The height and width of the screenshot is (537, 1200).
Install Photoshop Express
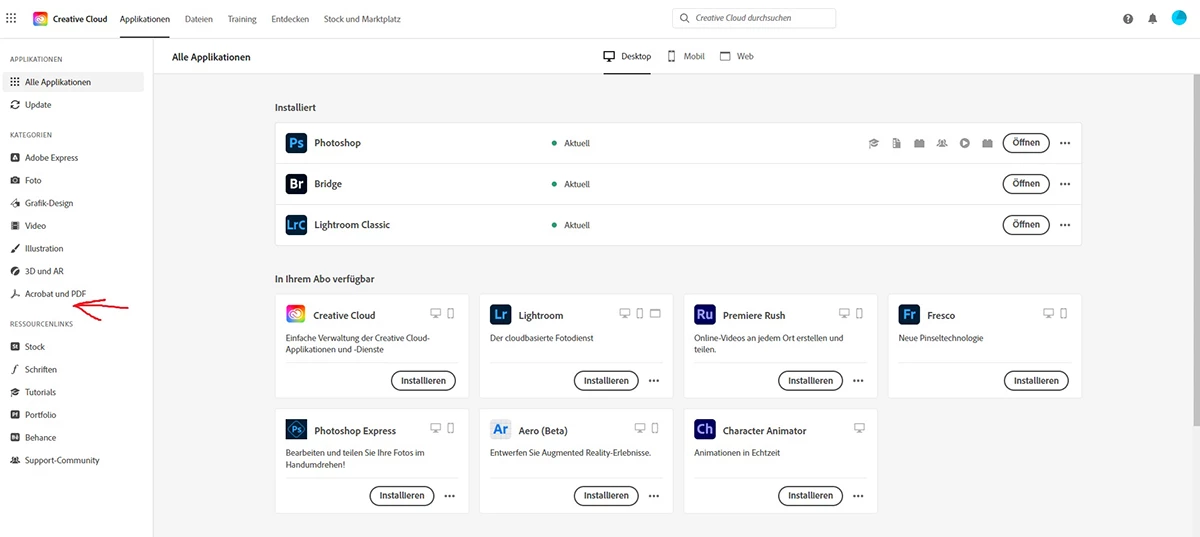click(x=402, y=496)
